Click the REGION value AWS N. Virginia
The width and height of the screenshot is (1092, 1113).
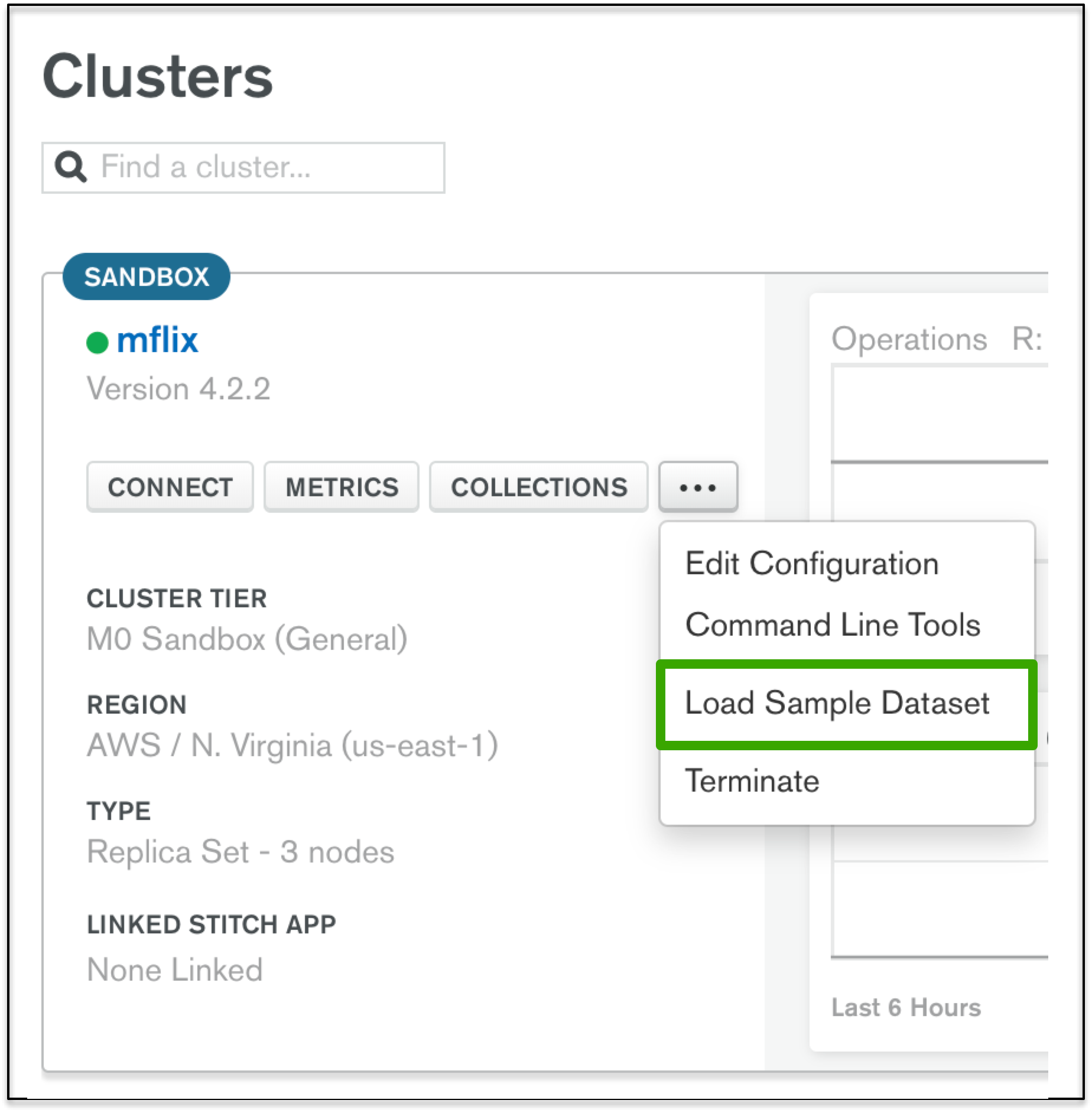[294, 746]
